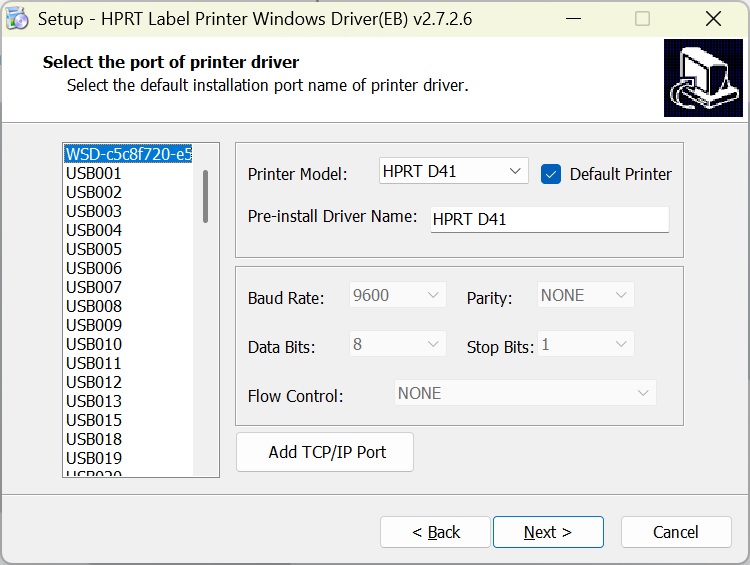
Task: Open the Printer Model dropdown
Action: tap(453, 172)
